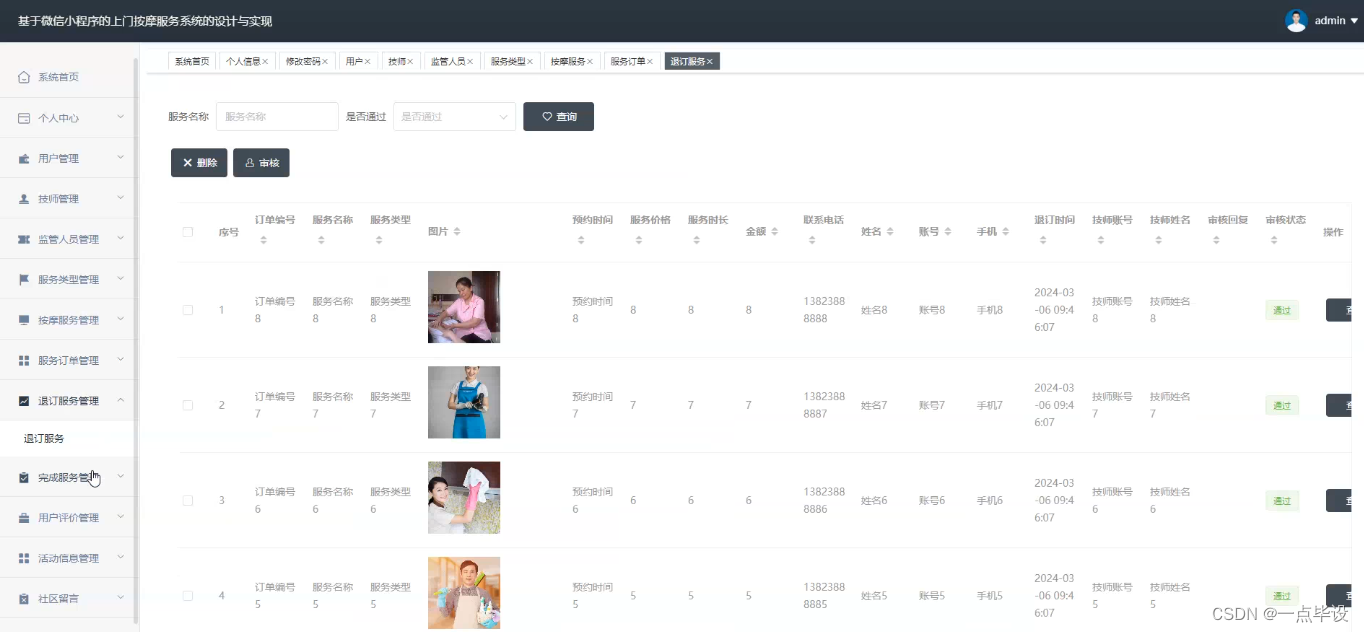Close the 按摩服务 tab
The image size is (1364, 632).
coord(590,61)
